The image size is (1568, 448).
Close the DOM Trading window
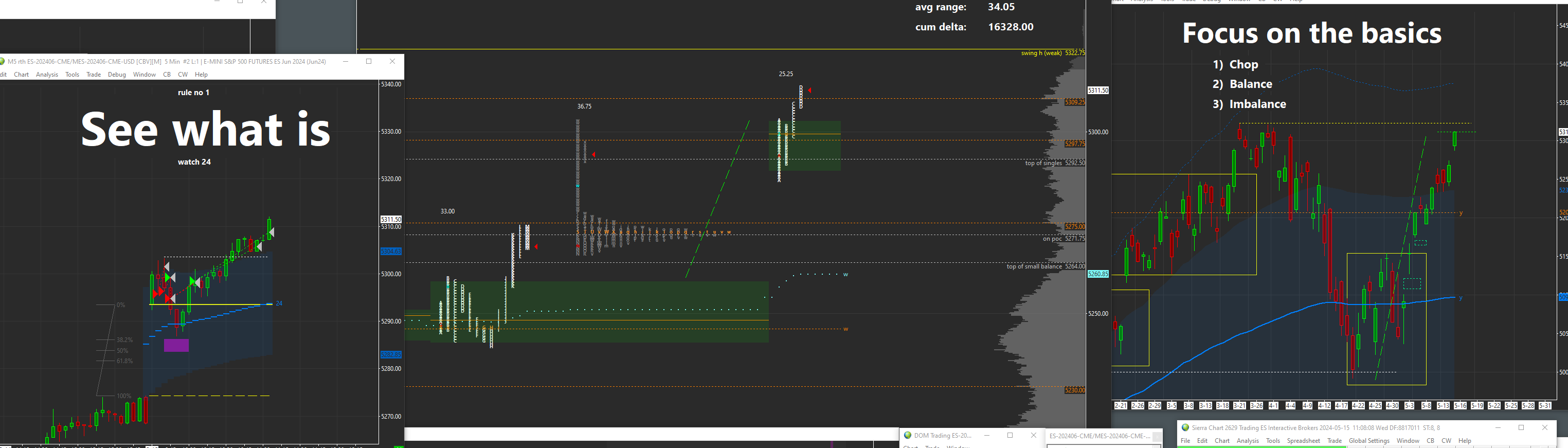(1034, 435)
